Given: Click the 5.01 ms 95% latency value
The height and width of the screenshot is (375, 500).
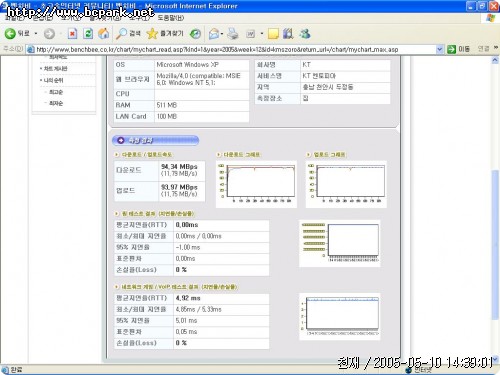Looking at the screenshot, I should point(186,321).
